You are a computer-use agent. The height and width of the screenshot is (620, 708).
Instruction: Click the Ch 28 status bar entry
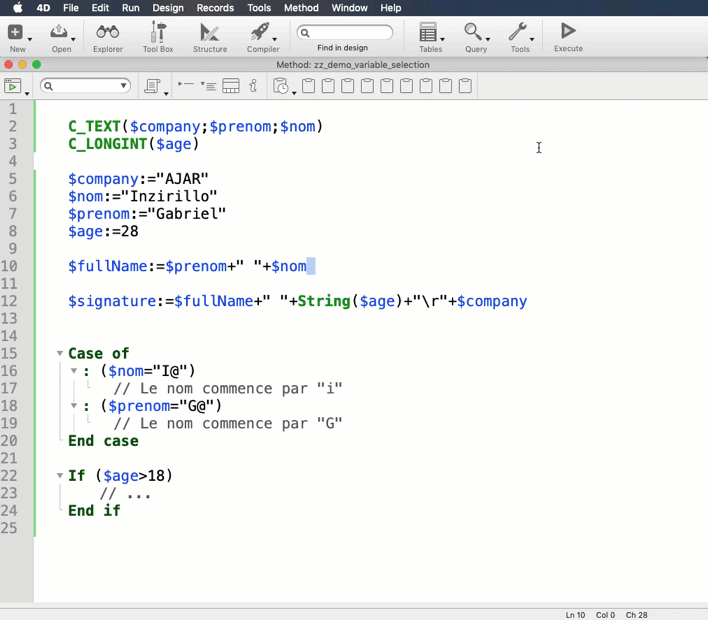tap(636, 615)
